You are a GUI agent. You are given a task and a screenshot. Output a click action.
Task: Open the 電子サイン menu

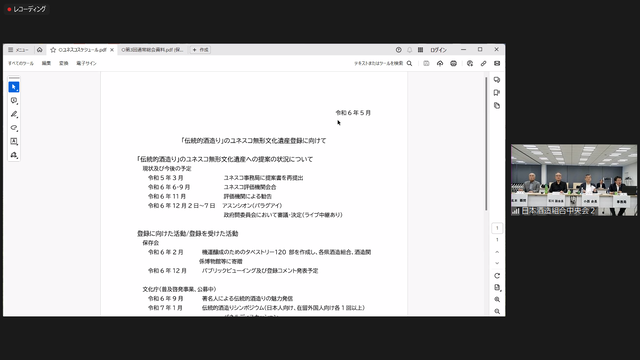pyautogui.click(x=87, y=63)
